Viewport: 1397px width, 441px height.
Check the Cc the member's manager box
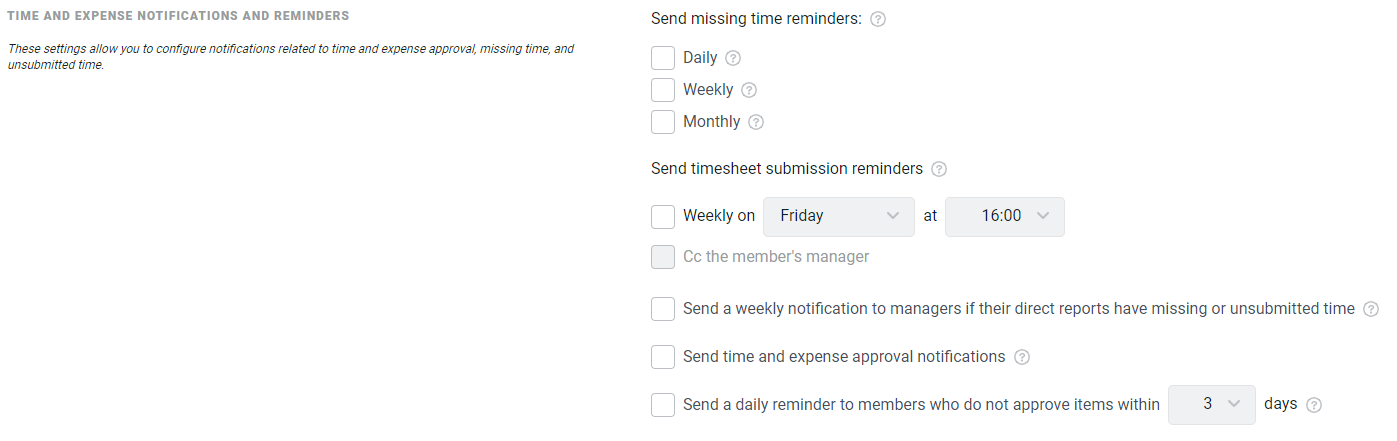663,257
